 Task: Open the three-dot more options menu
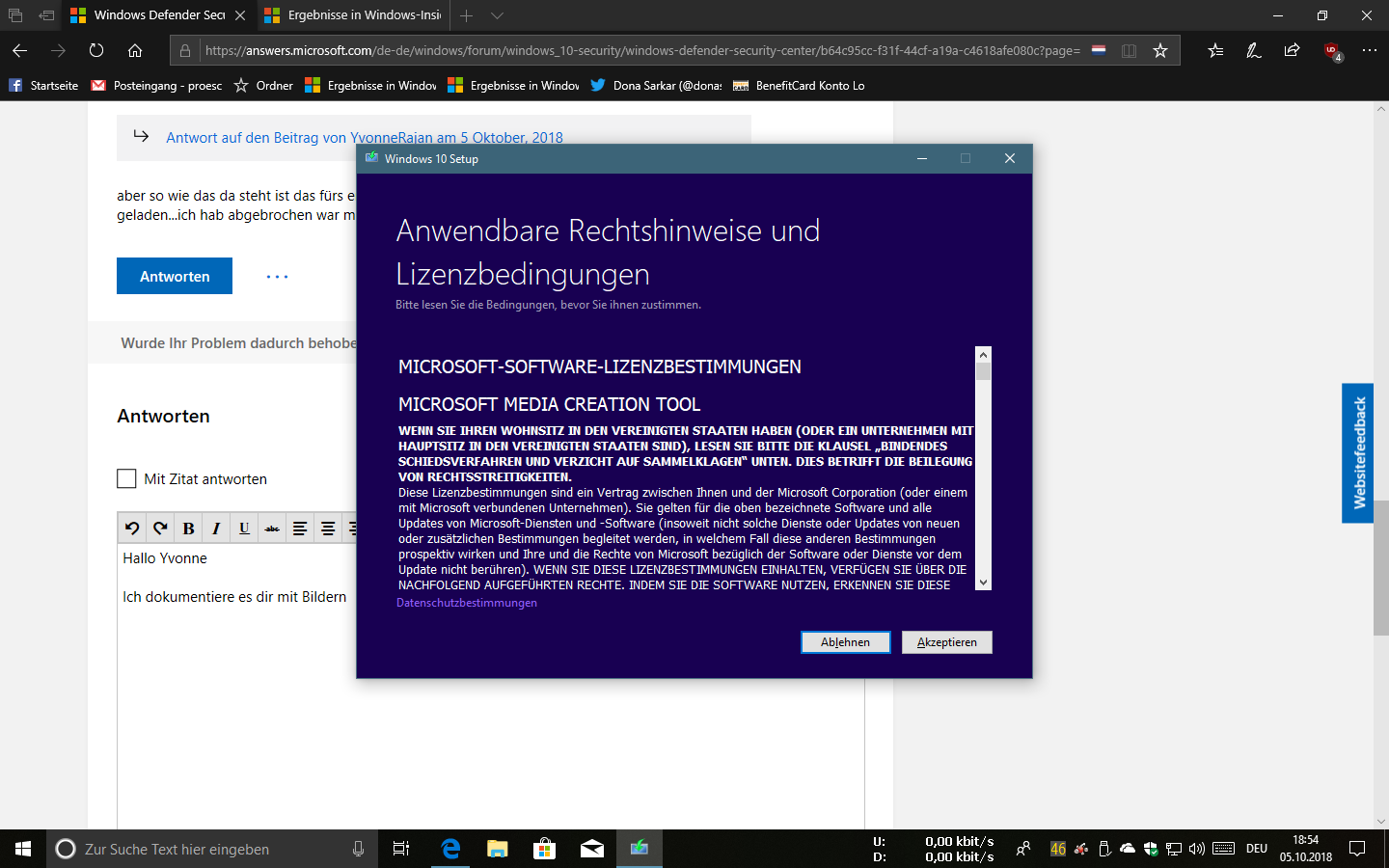277,277
